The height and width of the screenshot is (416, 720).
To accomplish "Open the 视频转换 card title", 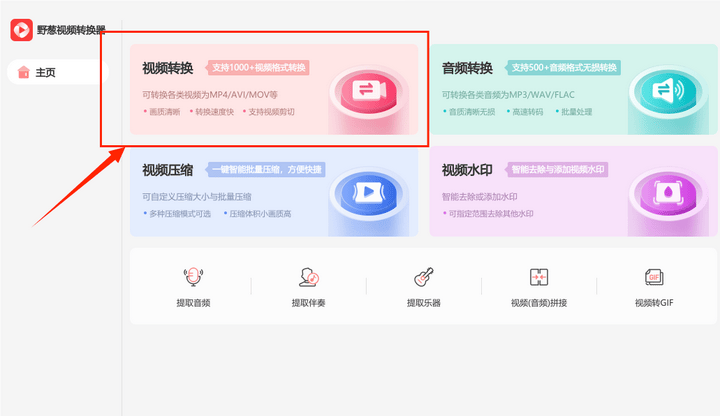I will (168, 68).
